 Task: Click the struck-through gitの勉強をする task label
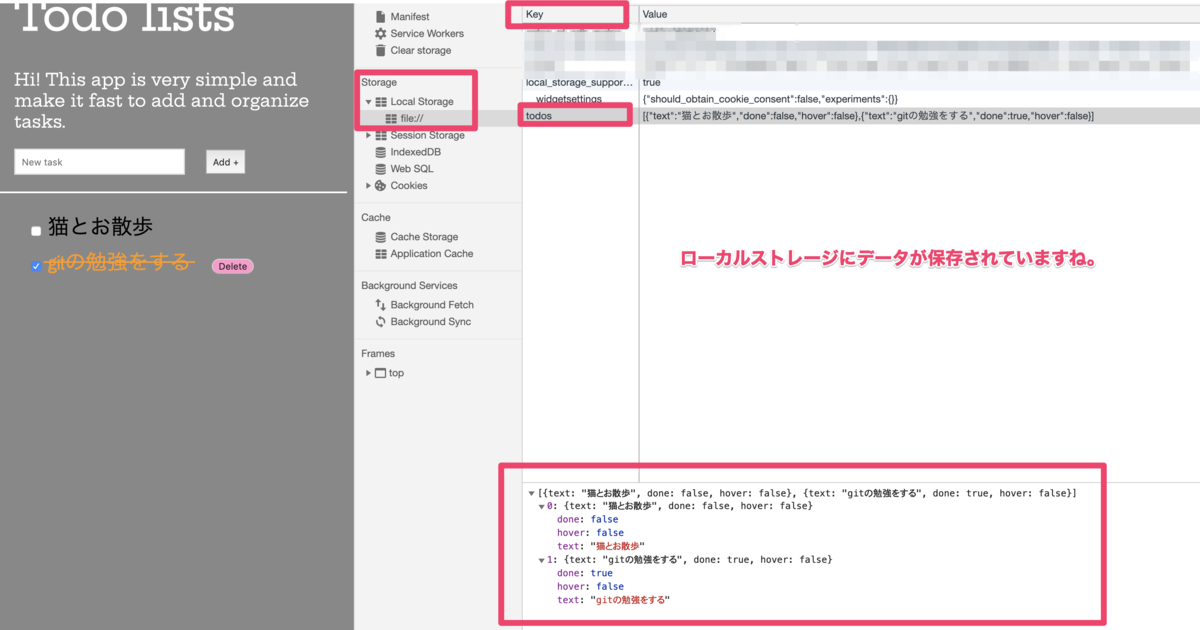(118, 262)
